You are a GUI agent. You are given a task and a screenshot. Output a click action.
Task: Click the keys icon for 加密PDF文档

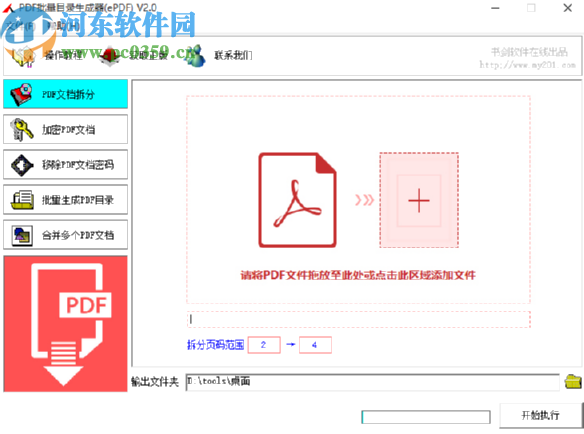pyautogui.click(x=22, y=129)
